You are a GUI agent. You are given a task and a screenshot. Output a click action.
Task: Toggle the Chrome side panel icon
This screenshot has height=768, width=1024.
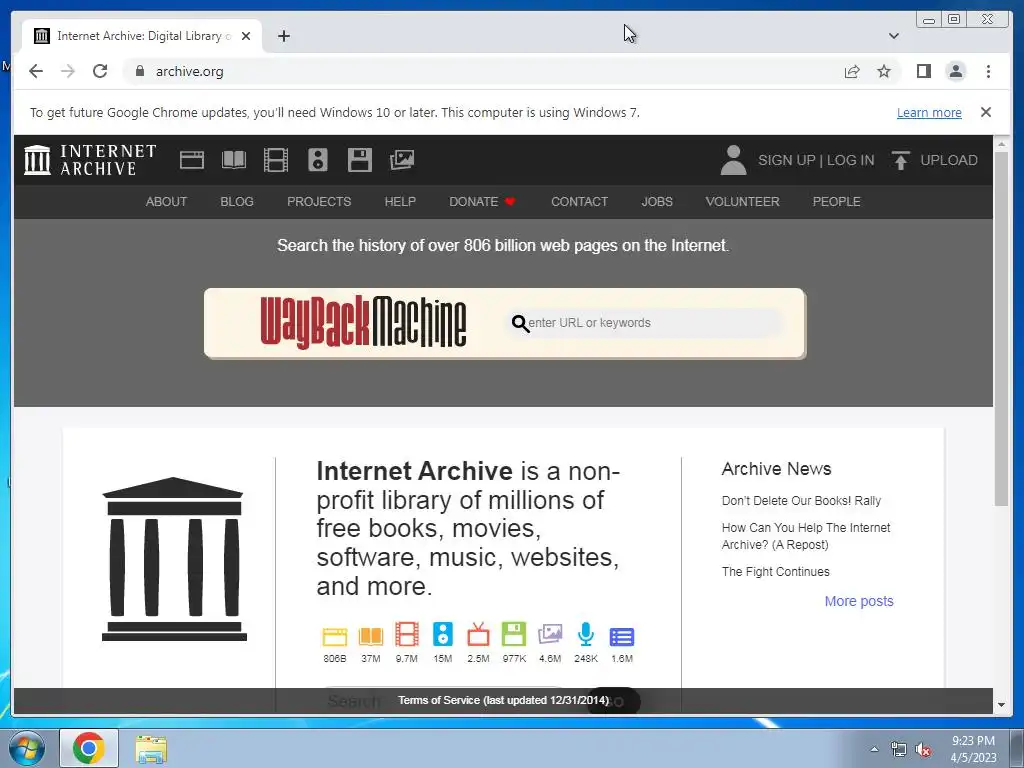click(x=923, y=71)
